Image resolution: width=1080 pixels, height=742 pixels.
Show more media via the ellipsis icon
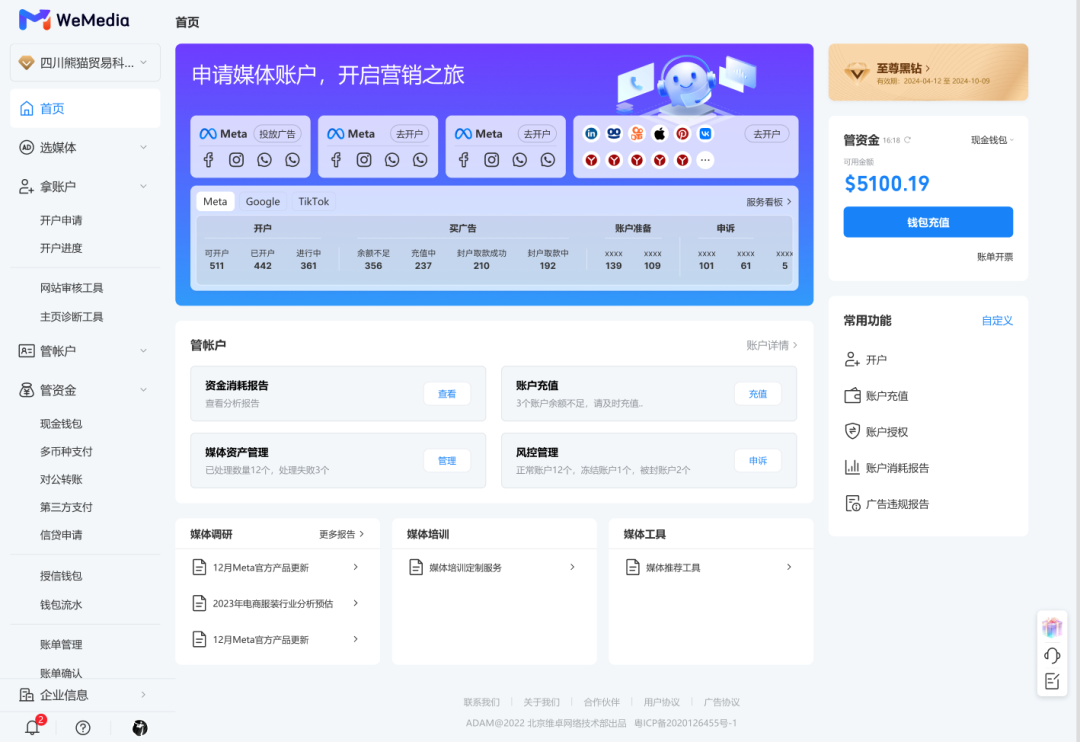pos(705,160)
